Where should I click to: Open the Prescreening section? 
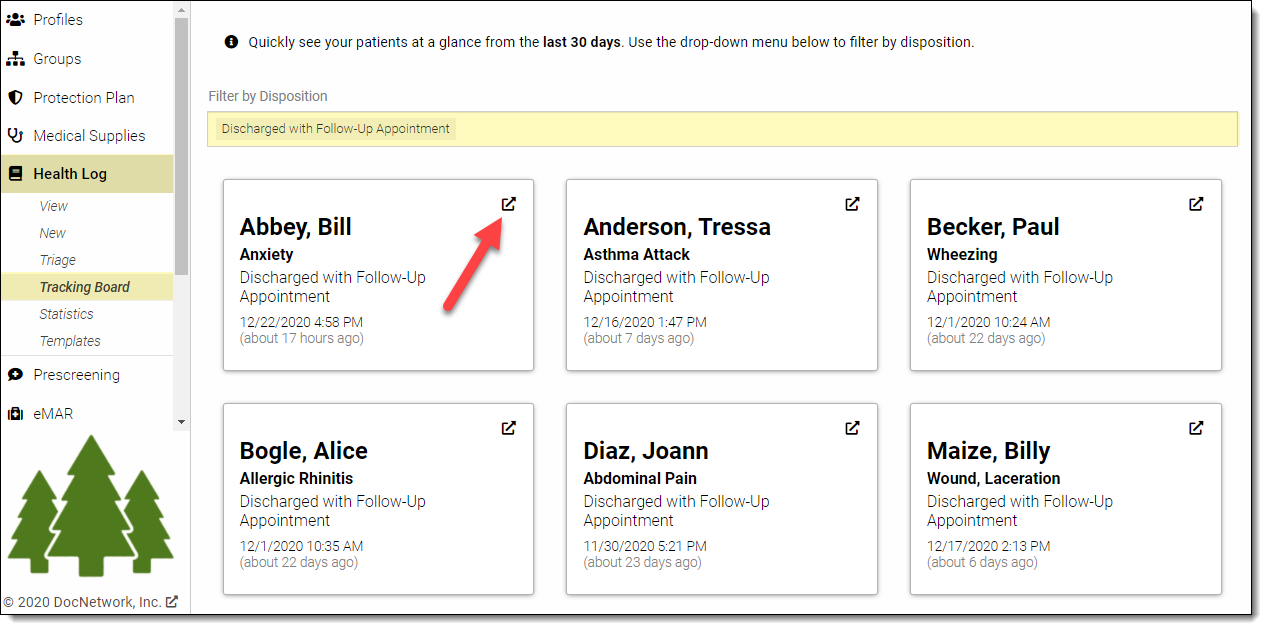76,375
